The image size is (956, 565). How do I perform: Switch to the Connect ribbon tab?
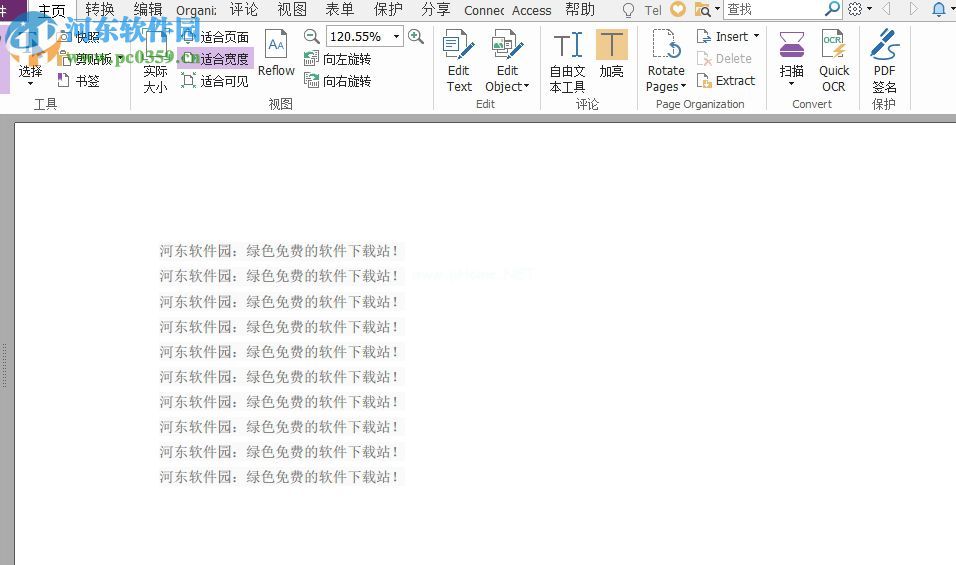tap(484, 10)
